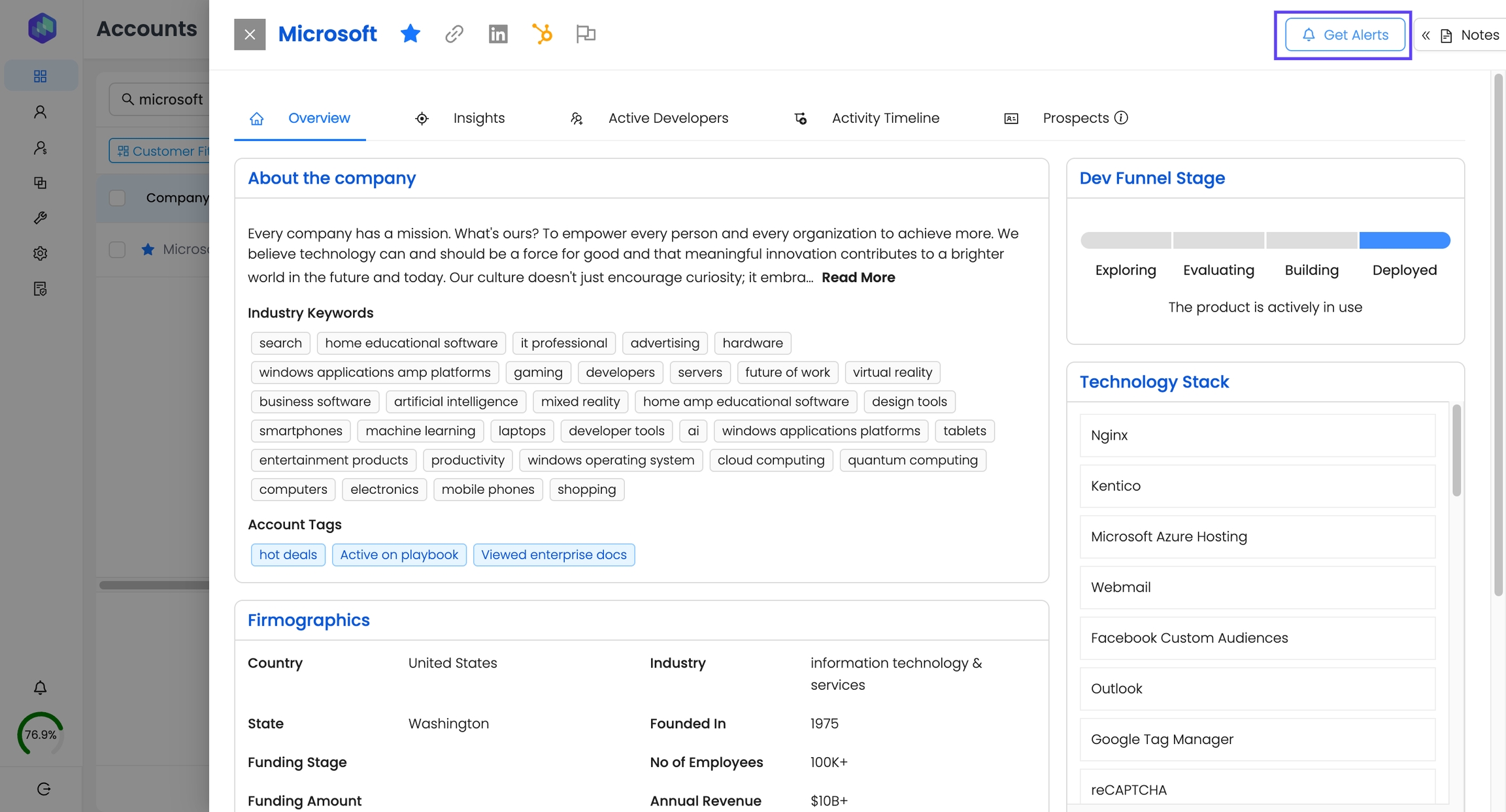Toggle the blue favorite star for Microsoft
Screen dimensions: 1506x812
click(x=410, y=34)
